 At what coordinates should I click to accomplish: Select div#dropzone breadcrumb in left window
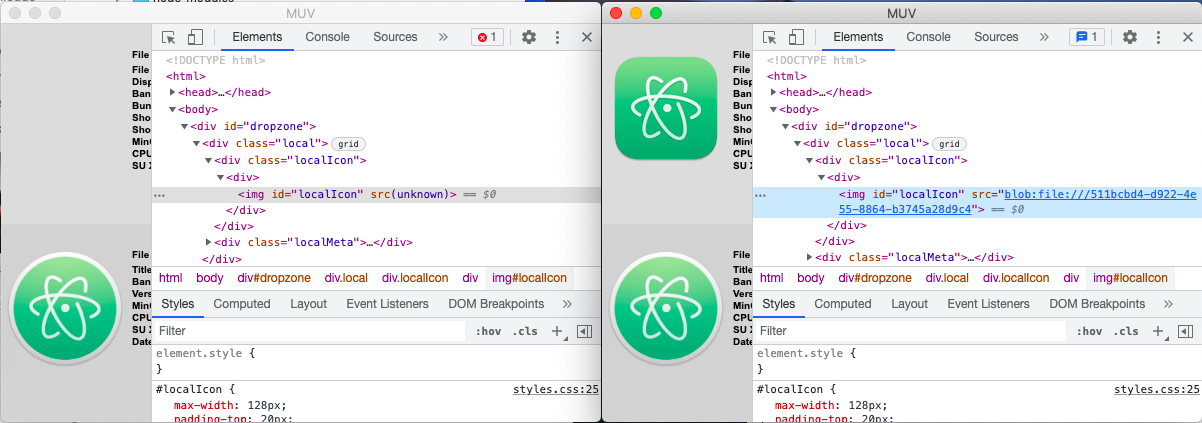click(x=274, y=278)
